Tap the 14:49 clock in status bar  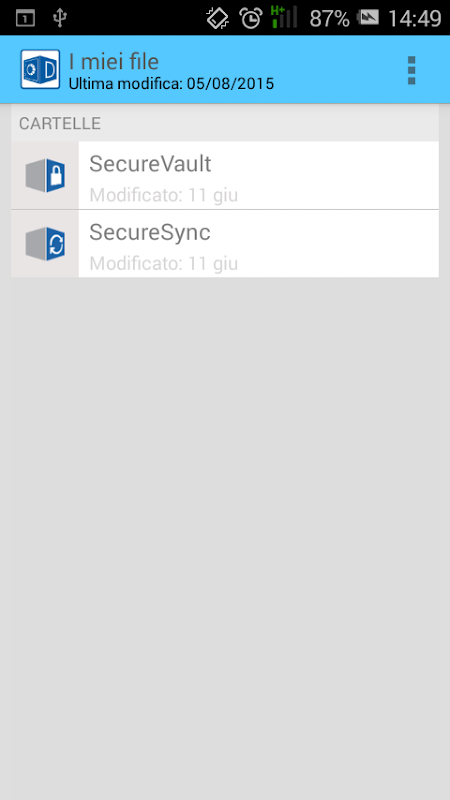point(414,18)
